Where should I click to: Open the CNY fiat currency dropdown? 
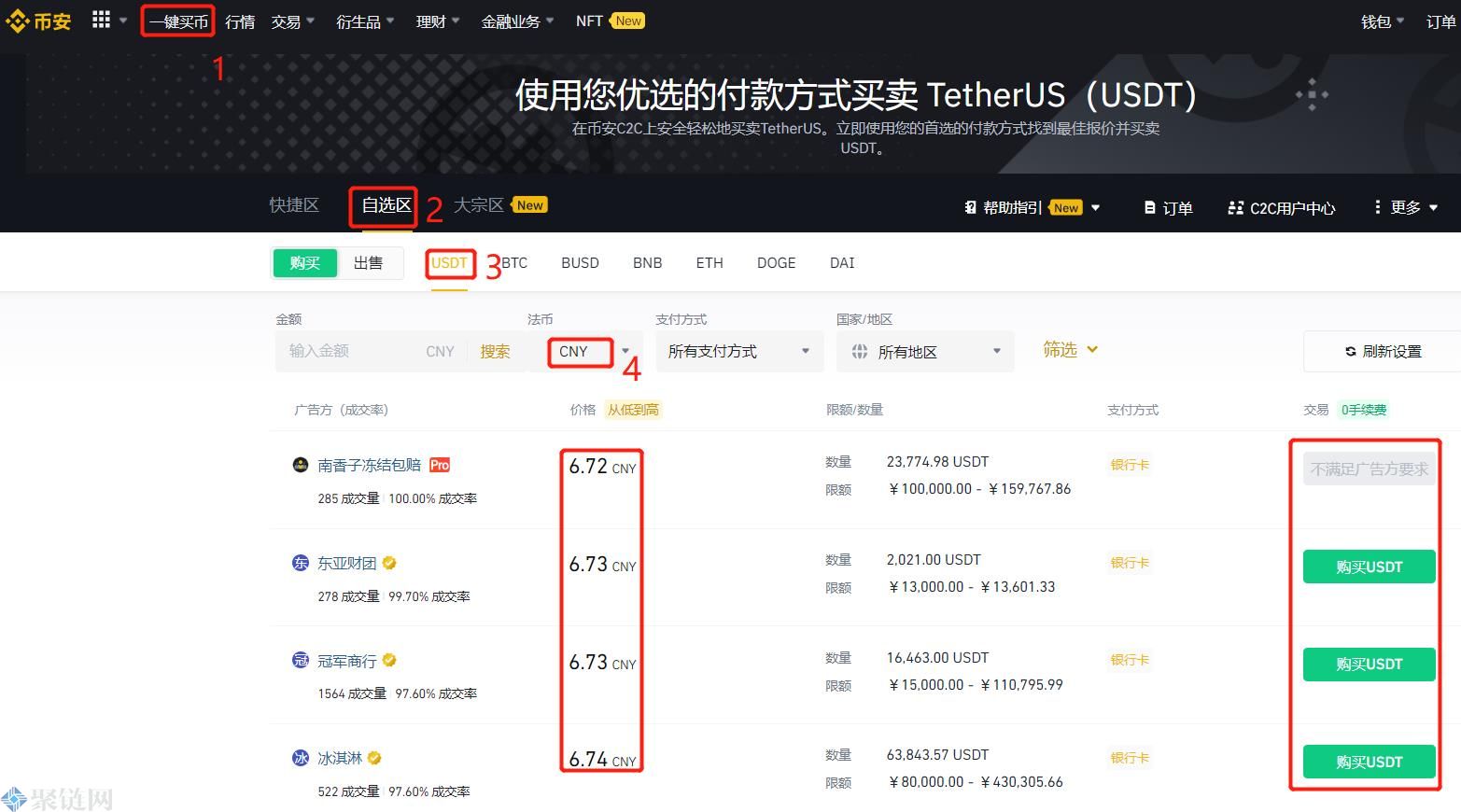click(584, 352)
